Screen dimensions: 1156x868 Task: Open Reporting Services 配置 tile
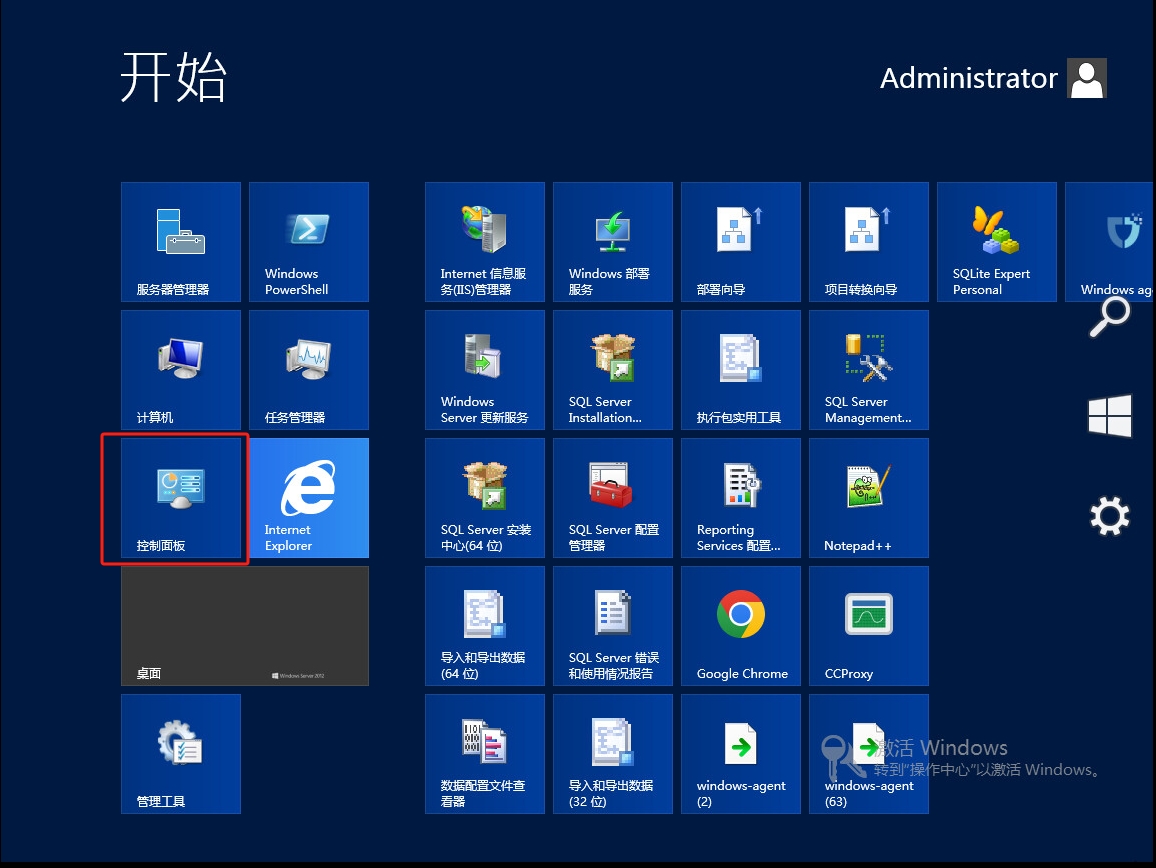(x=741, y=498)
